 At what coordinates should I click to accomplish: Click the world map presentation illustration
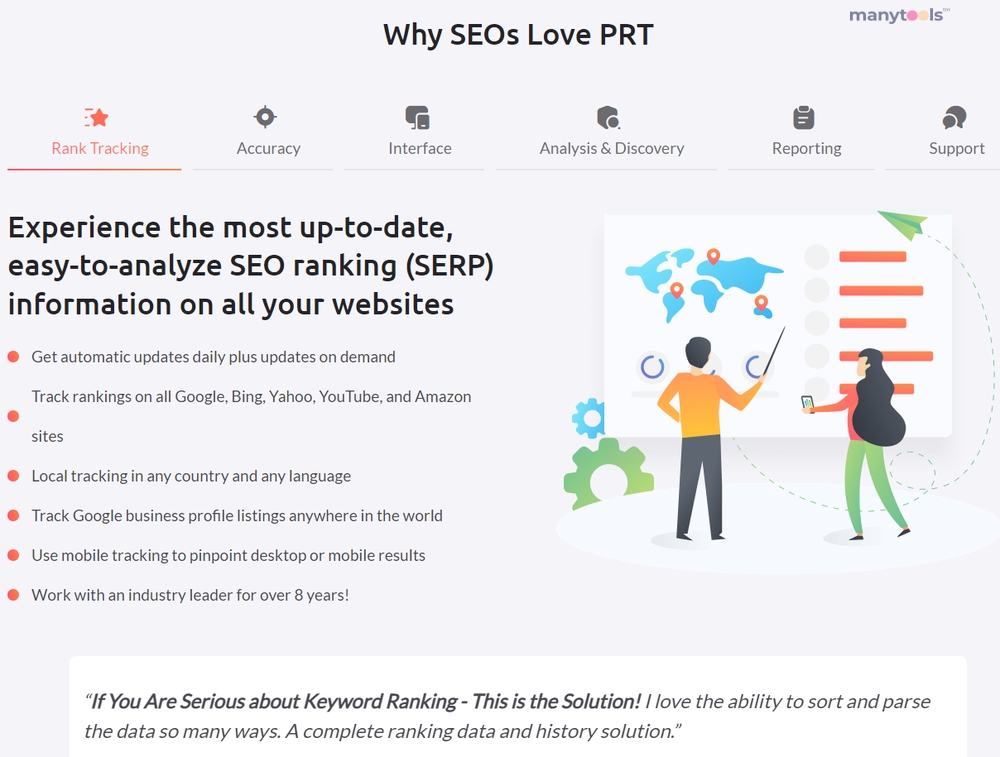(776, 390)
